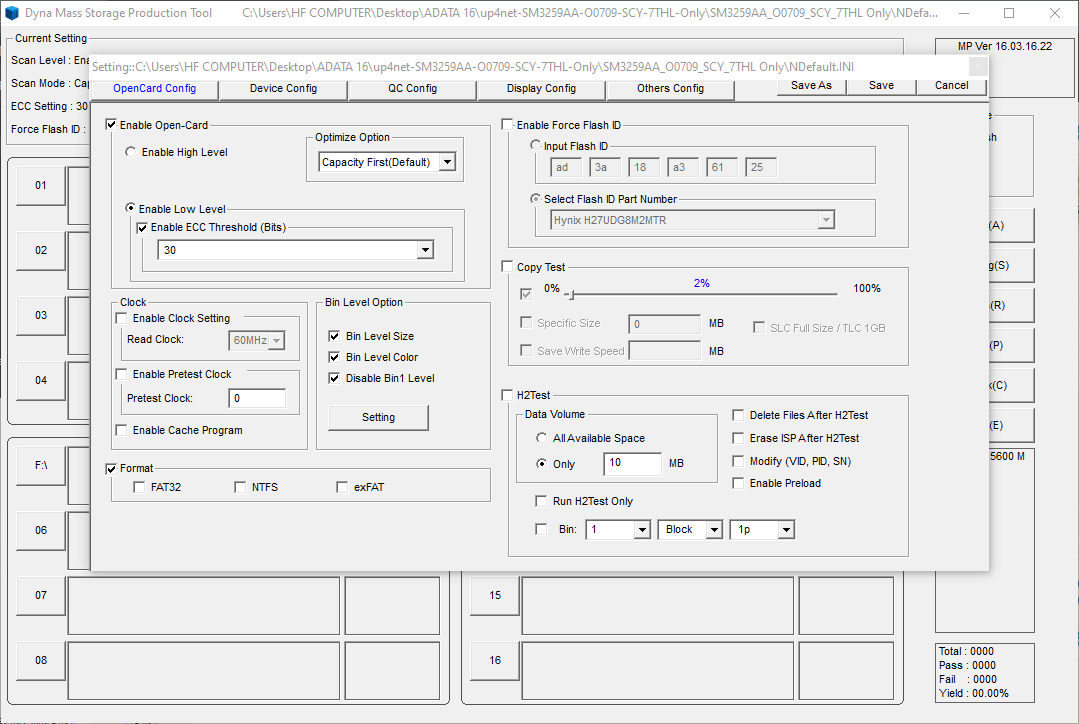Open the Block dropdown
Screen dimensions: 1079x724
[714, 530]
